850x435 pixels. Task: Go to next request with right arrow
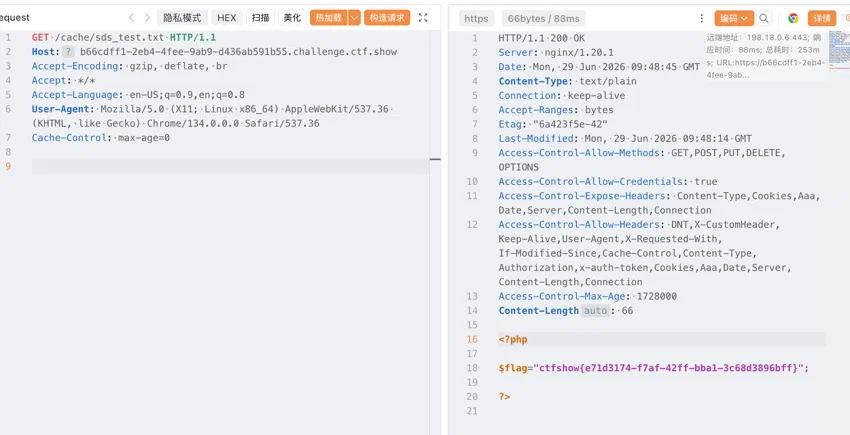point(147,18)
